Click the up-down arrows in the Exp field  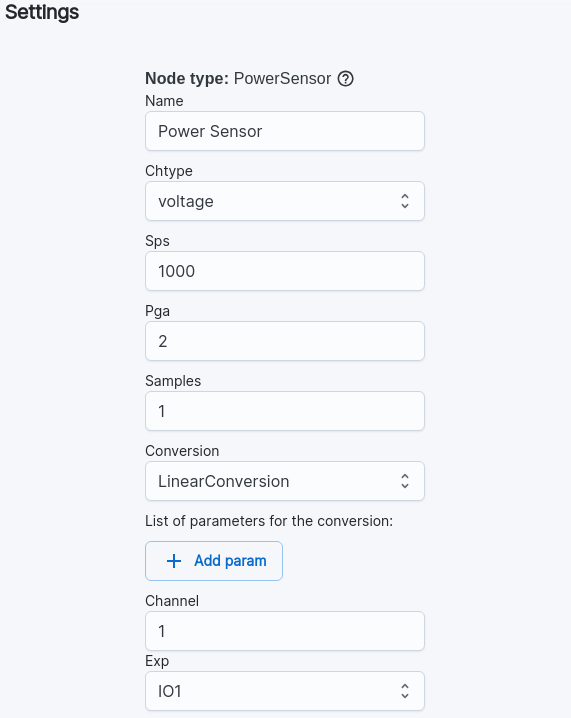(405, 691)
